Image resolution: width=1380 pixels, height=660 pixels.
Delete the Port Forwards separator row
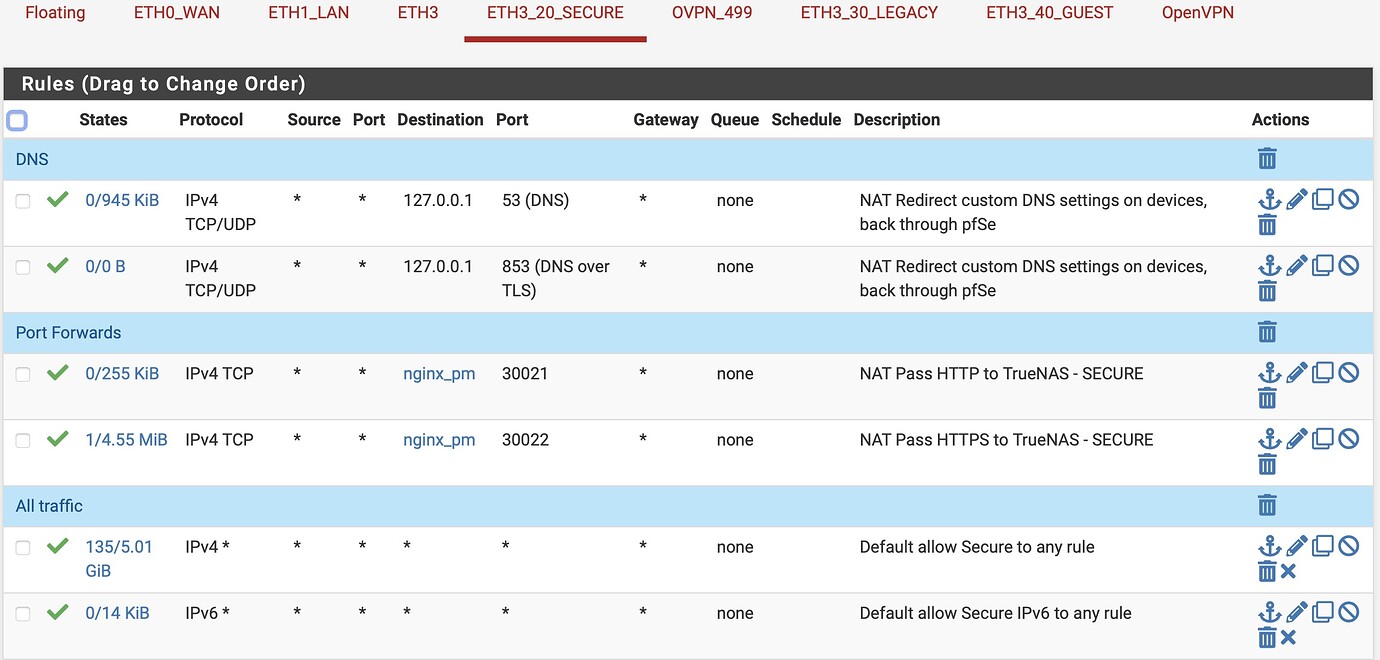1267,332
